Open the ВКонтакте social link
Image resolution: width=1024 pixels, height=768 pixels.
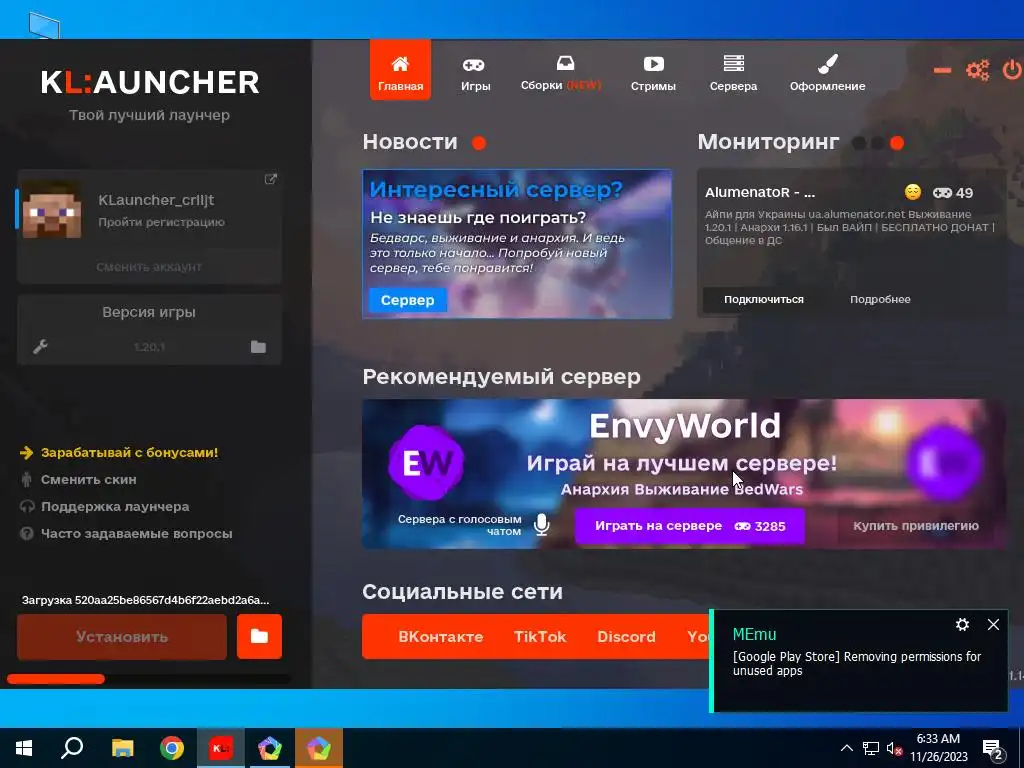[441, 637]
